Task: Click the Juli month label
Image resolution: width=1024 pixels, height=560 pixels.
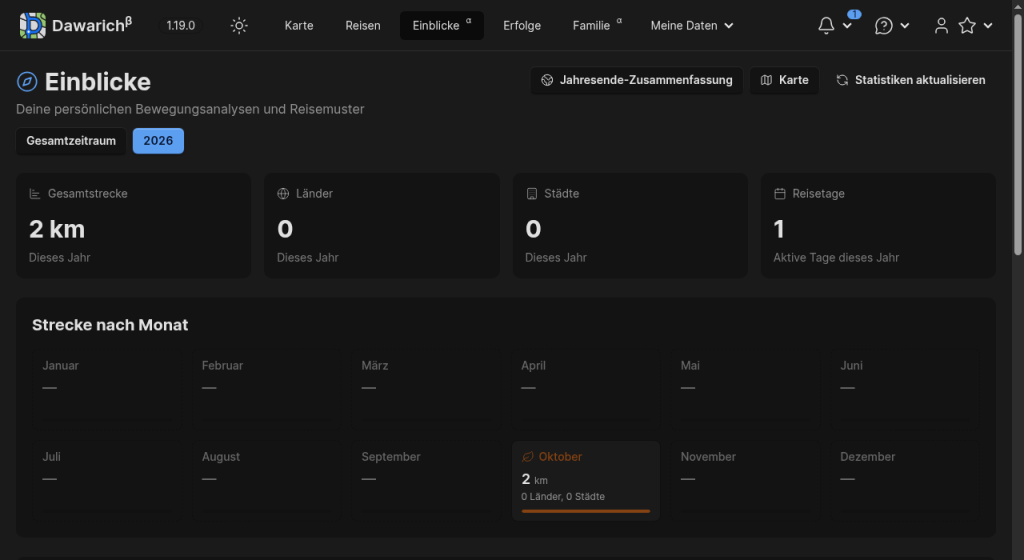Action: [x=52, y=457]
